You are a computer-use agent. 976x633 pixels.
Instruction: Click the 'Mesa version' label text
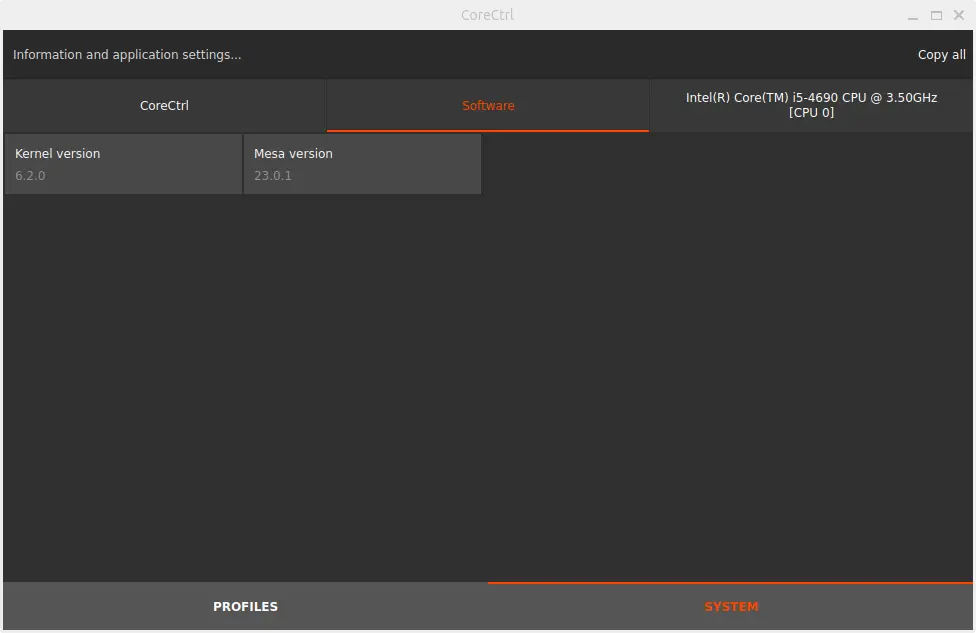[293, 154]
